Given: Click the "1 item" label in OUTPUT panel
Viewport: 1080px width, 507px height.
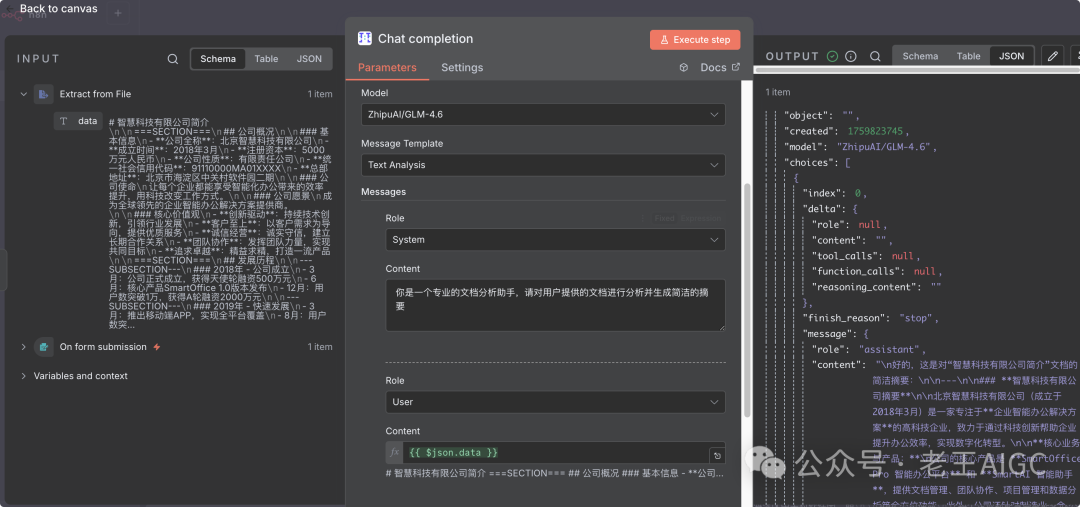Looking at the screenshot, I should (x=778, y=92).
